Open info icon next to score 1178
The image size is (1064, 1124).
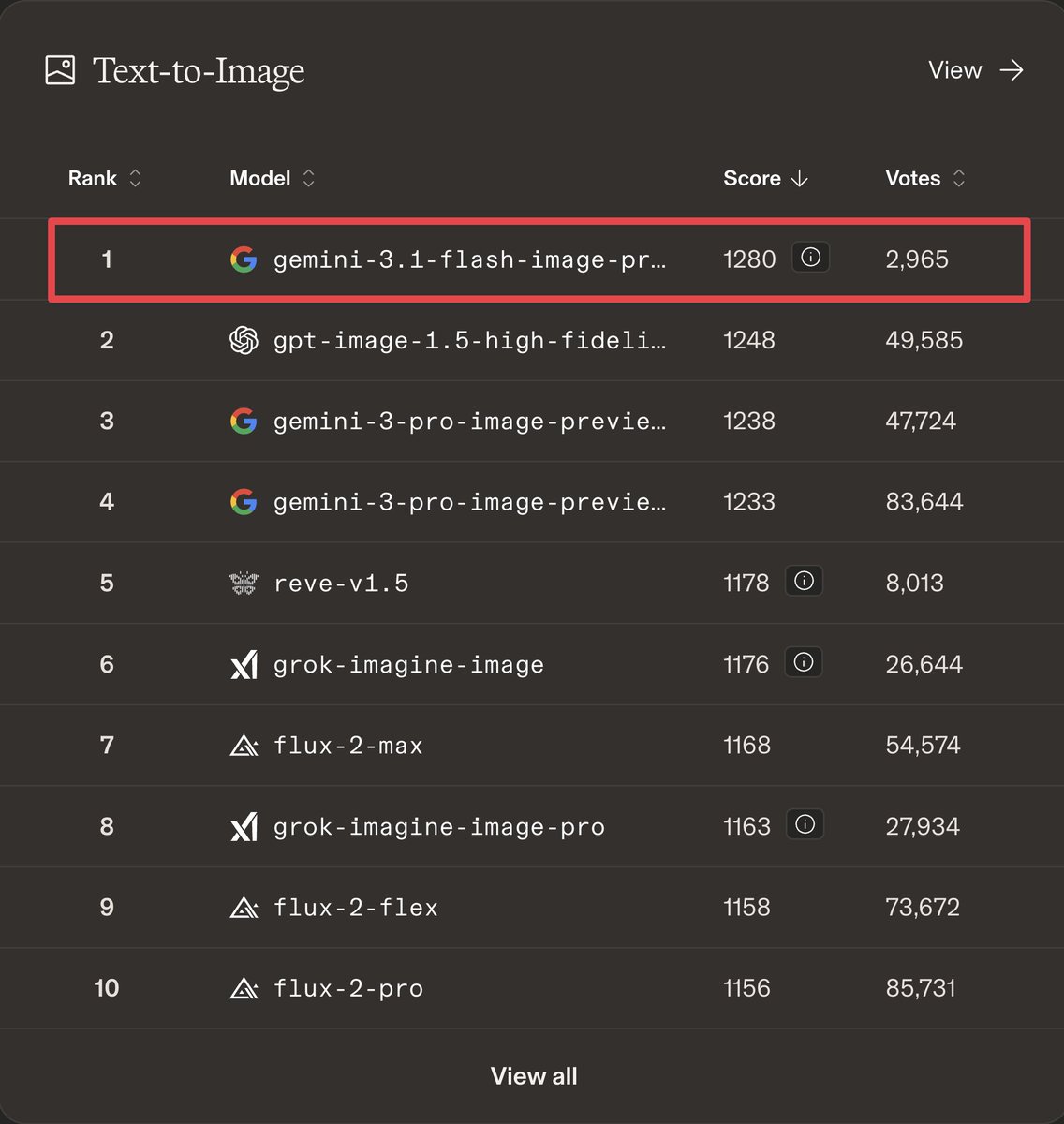tap(804, 582)
